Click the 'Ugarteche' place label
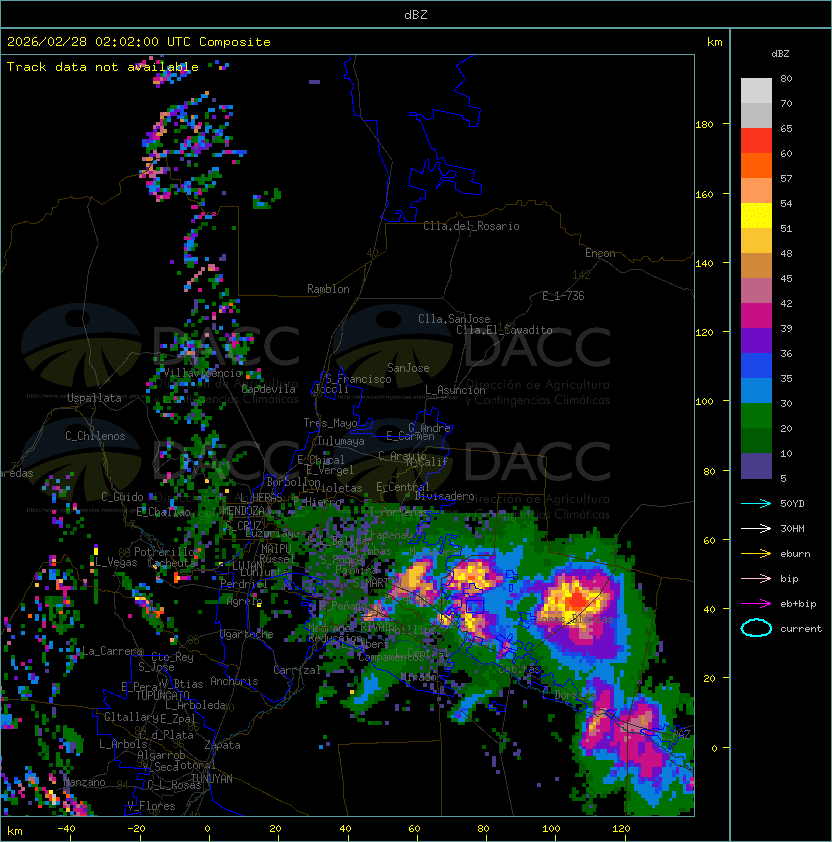 pos(247,634)
